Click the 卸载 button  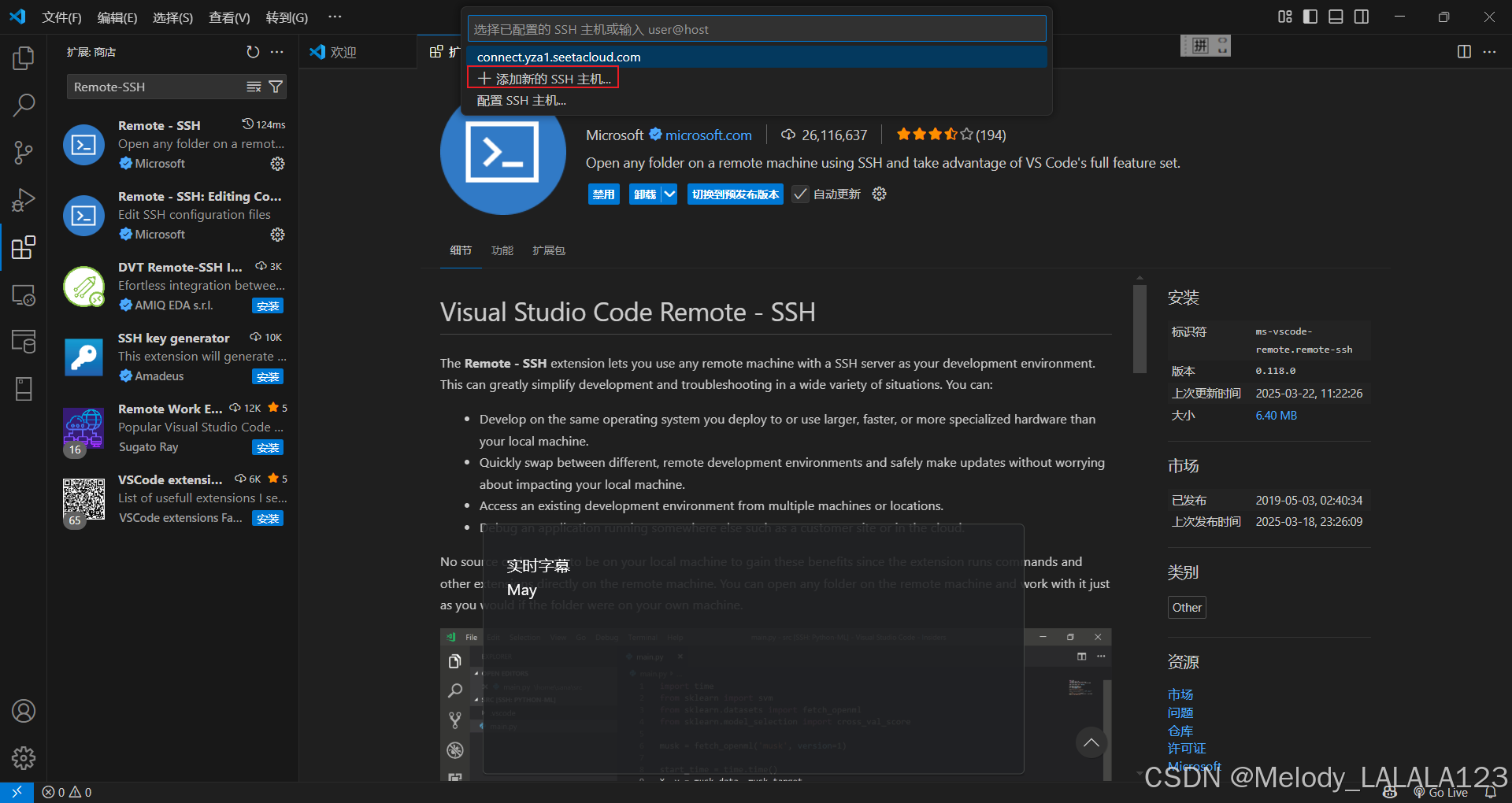tap(645, 194)
